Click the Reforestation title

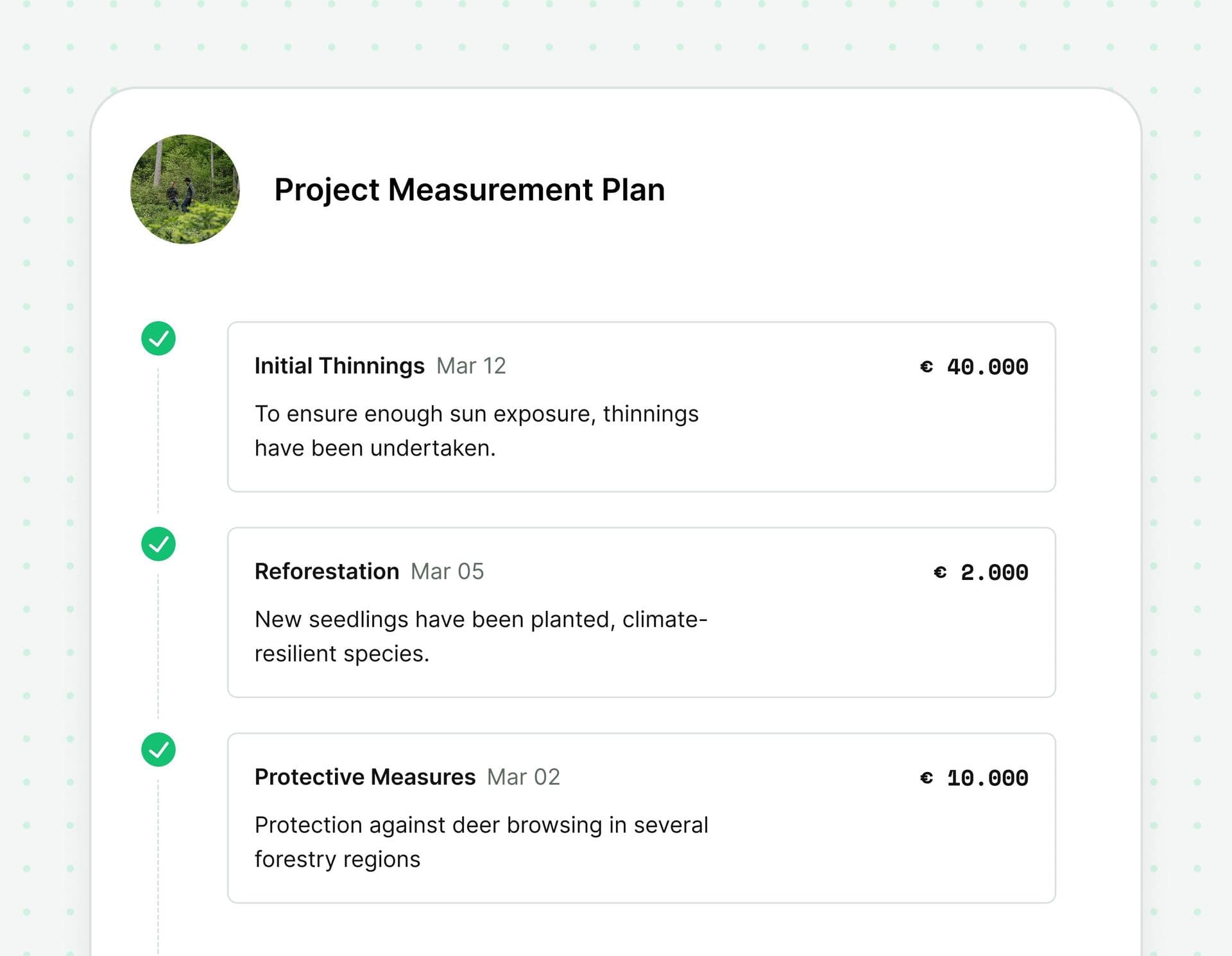tap(327, 572)
